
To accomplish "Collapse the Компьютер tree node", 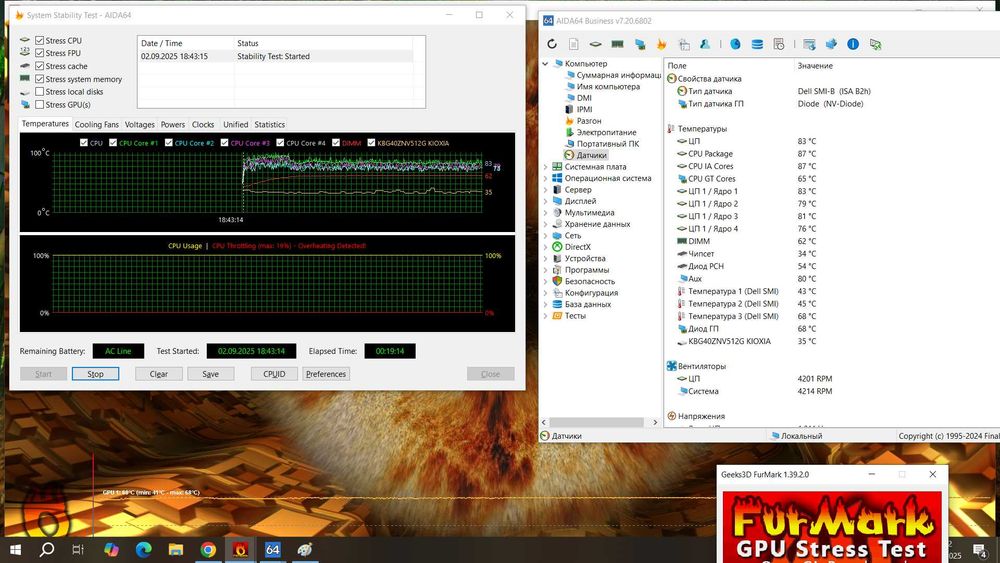I will click(545, 64).
